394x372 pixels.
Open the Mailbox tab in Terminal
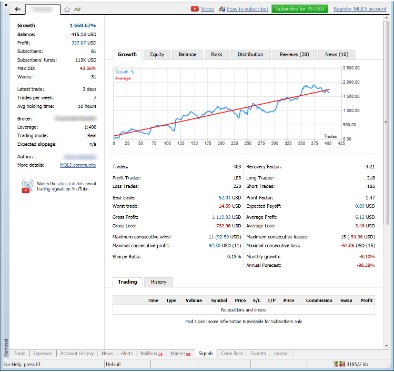point(151,353)
